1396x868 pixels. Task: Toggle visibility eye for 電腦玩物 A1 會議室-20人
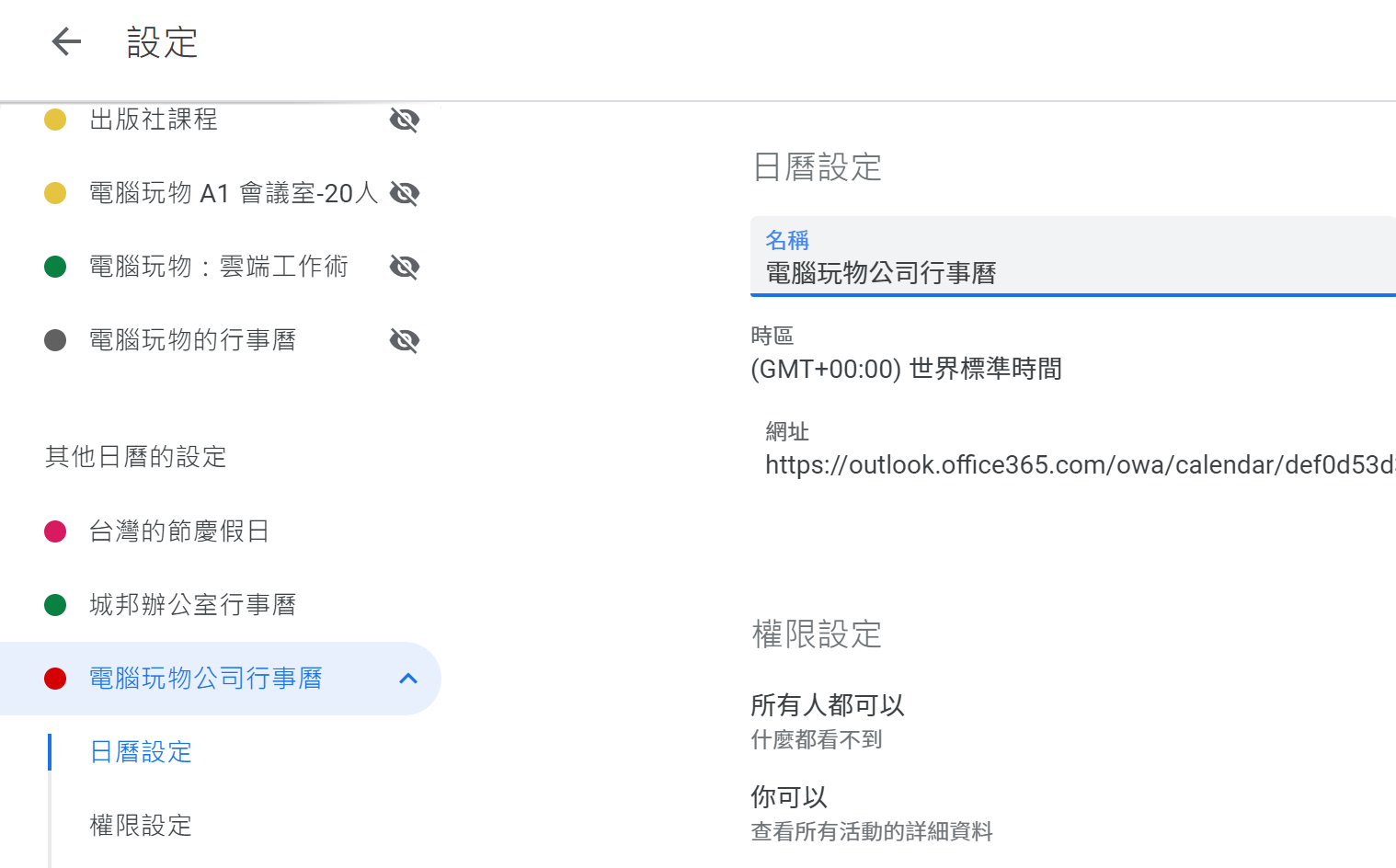[405, 193]
